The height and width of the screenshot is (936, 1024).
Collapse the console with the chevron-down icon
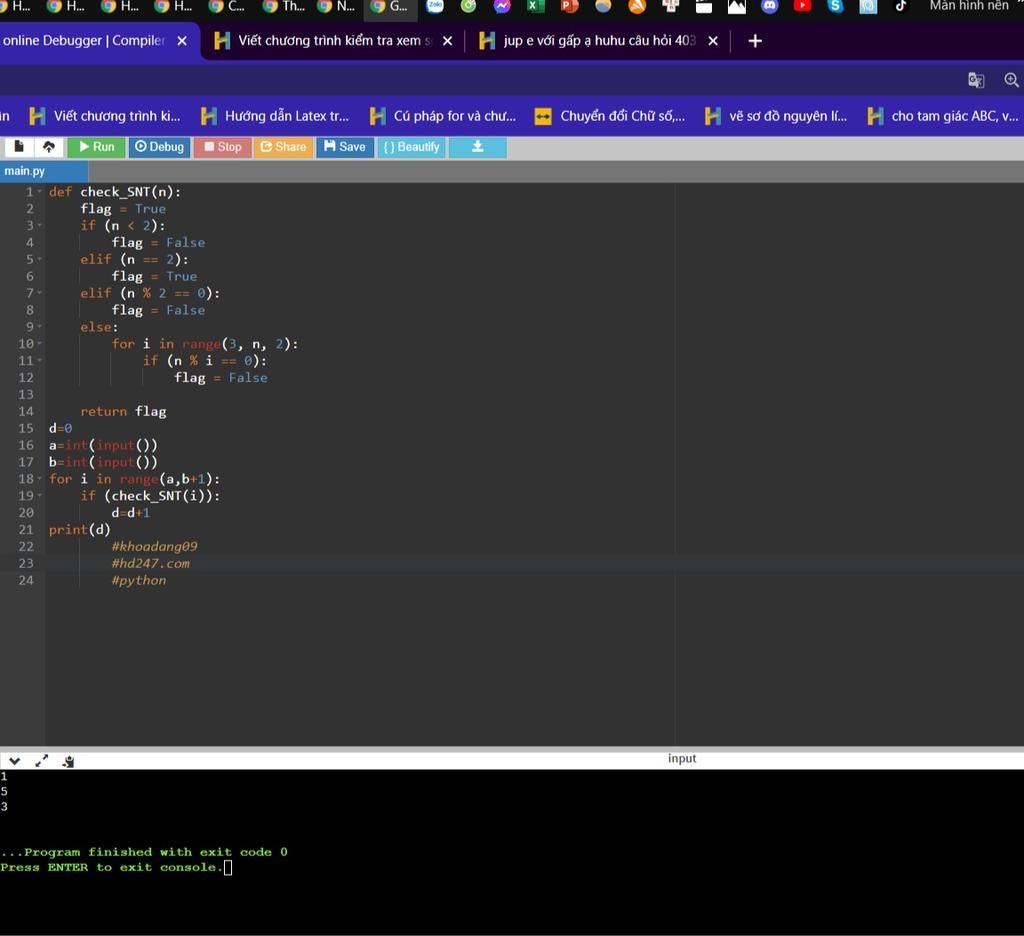pos(14,761)
